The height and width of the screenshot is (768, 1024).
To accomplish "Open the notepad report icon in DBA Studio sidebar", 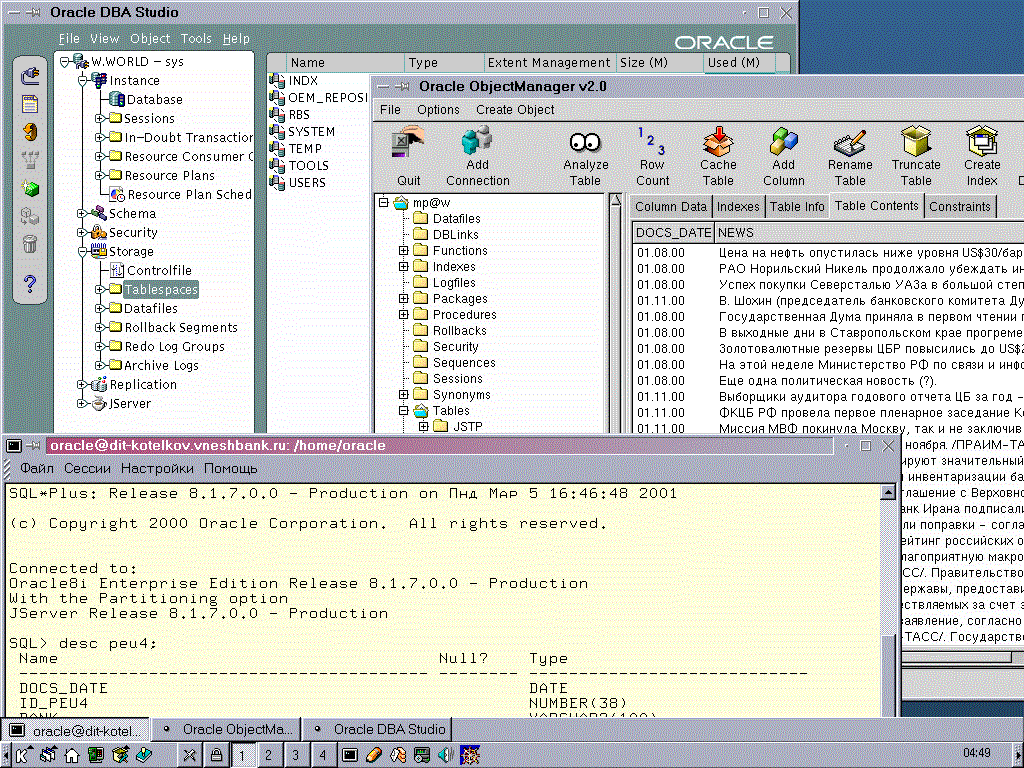I will click(x=30, y=104).
